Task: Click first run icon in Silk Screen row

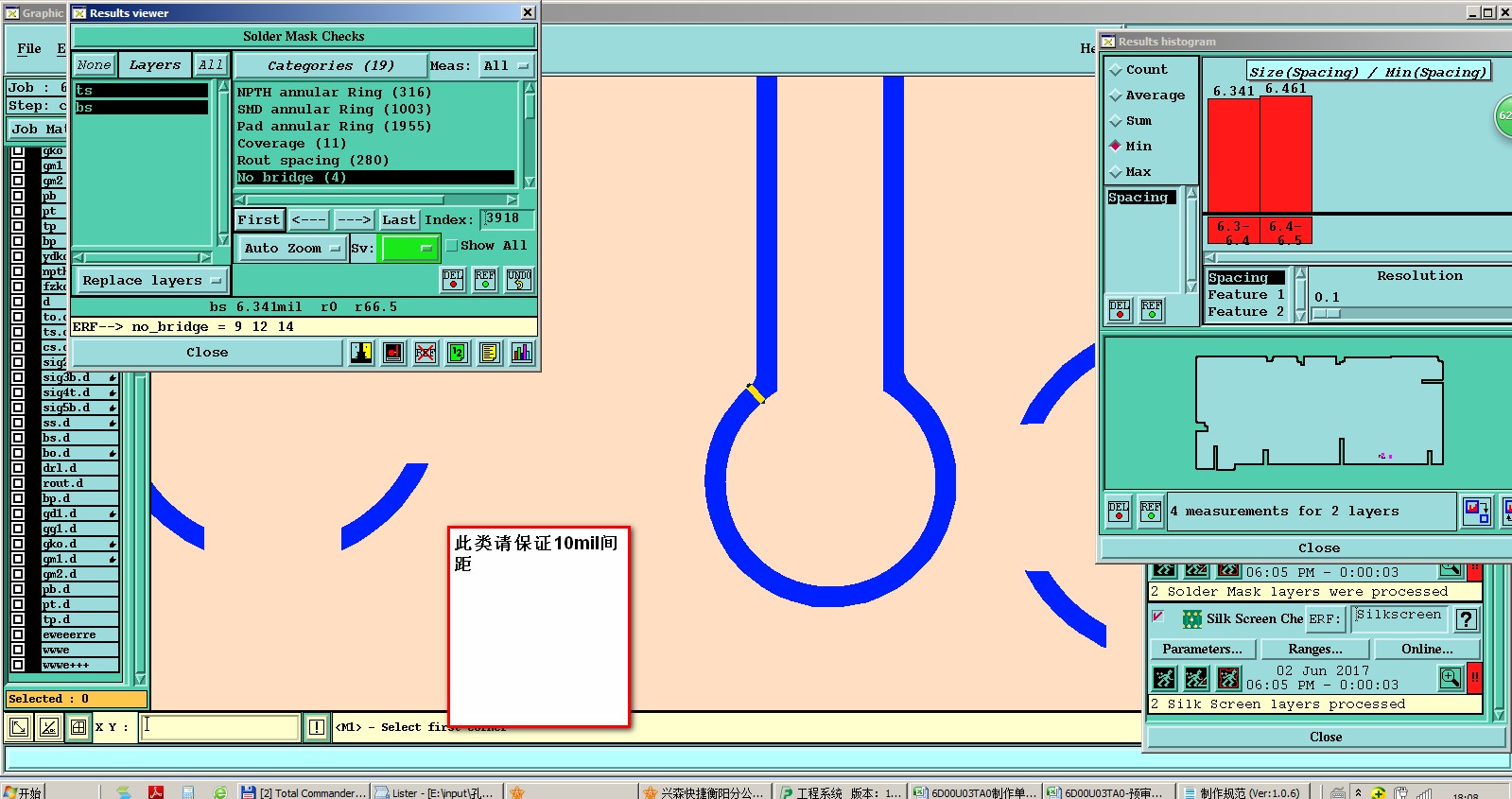Action: click(1165, 678)
